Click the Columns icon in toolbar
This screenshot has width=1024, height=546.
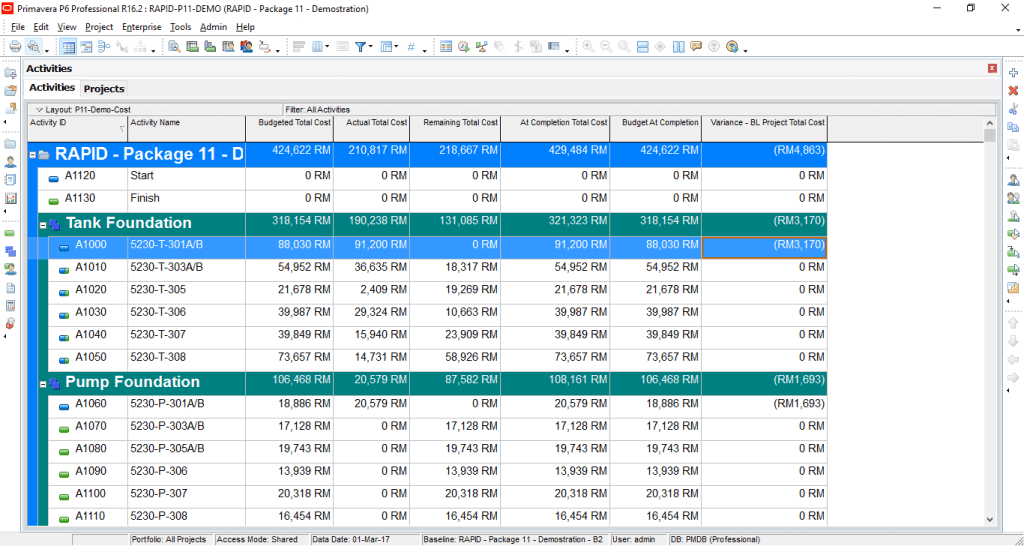(x=319, y=46)
